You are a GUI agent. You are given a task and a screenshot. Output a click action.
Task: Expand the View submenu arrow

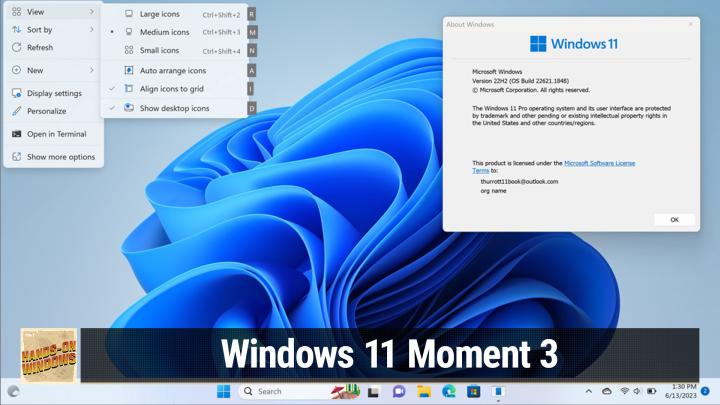tap(91, 12)
